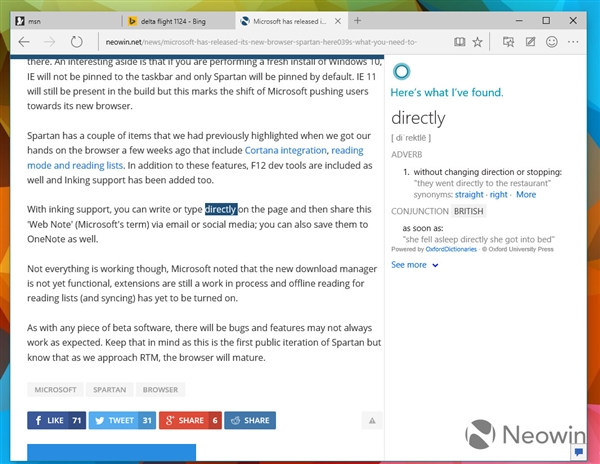Share article on Google Plus

click(190, 420)
